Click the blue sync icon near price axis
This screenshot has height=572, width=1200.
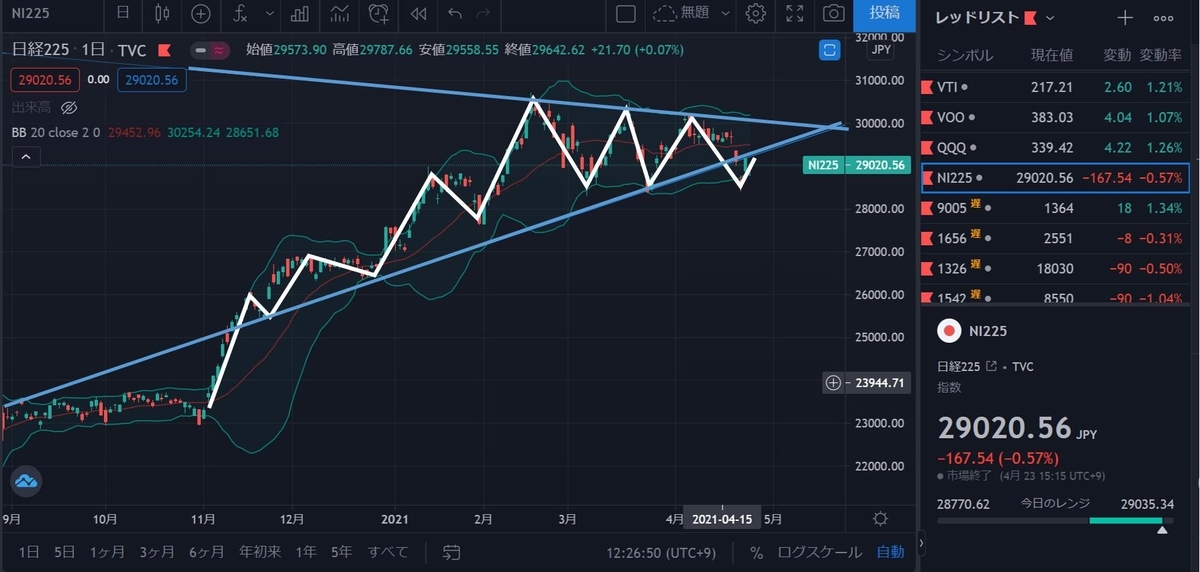click(828, 50)
